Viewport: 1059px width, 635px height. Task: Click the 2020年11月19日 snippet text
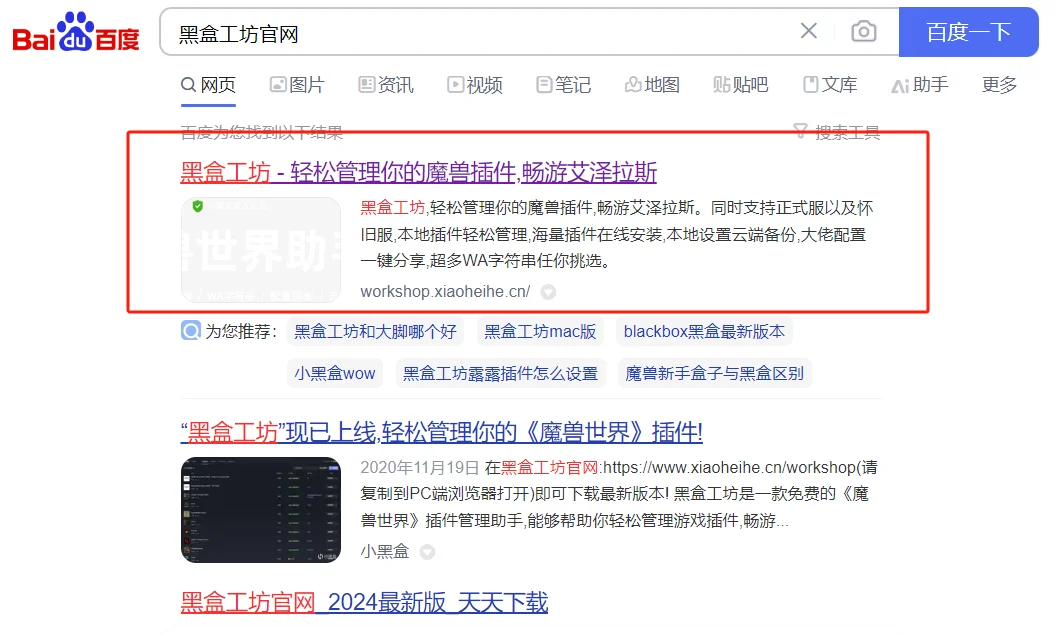click(x=419, y=467)
